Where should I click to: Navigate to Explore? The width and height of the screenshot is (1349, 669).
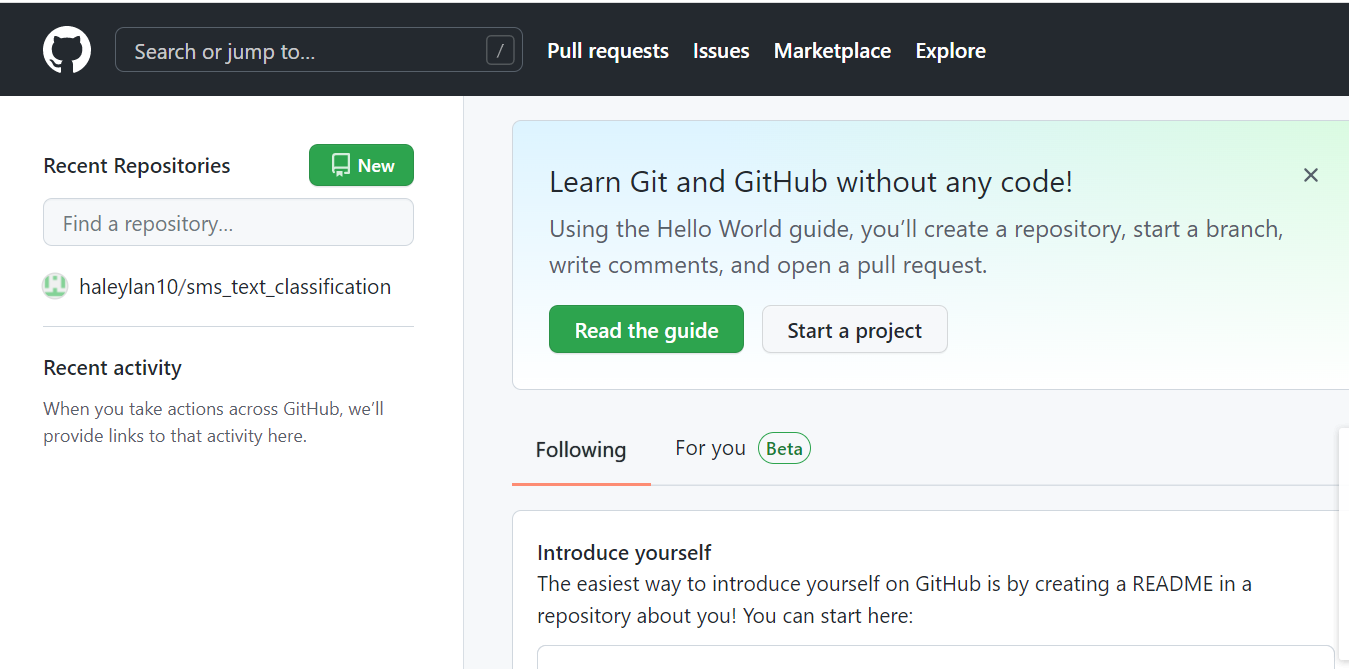coord(950,51)
